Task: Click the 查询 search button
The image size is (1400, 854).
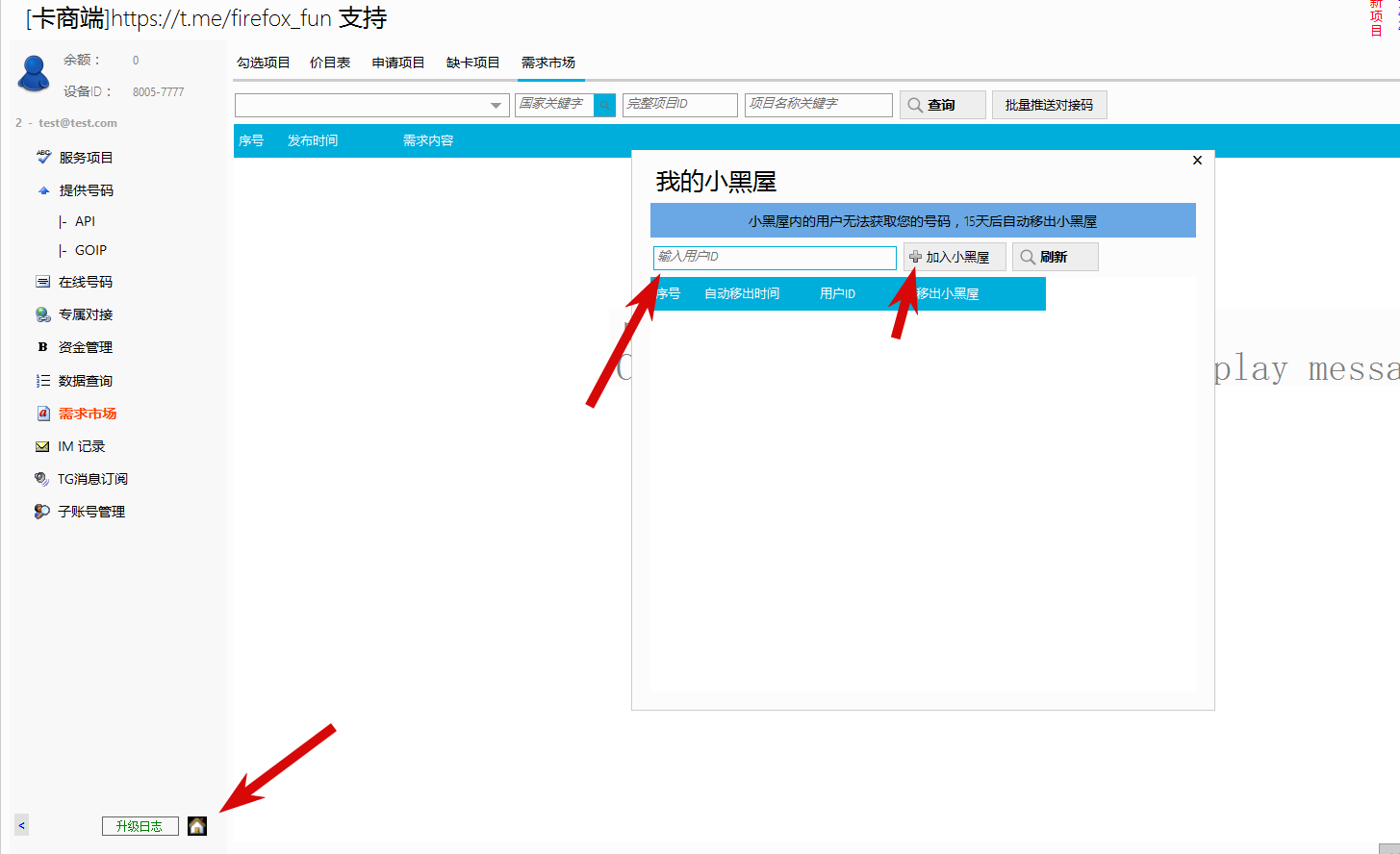Action: coord(943,105)
